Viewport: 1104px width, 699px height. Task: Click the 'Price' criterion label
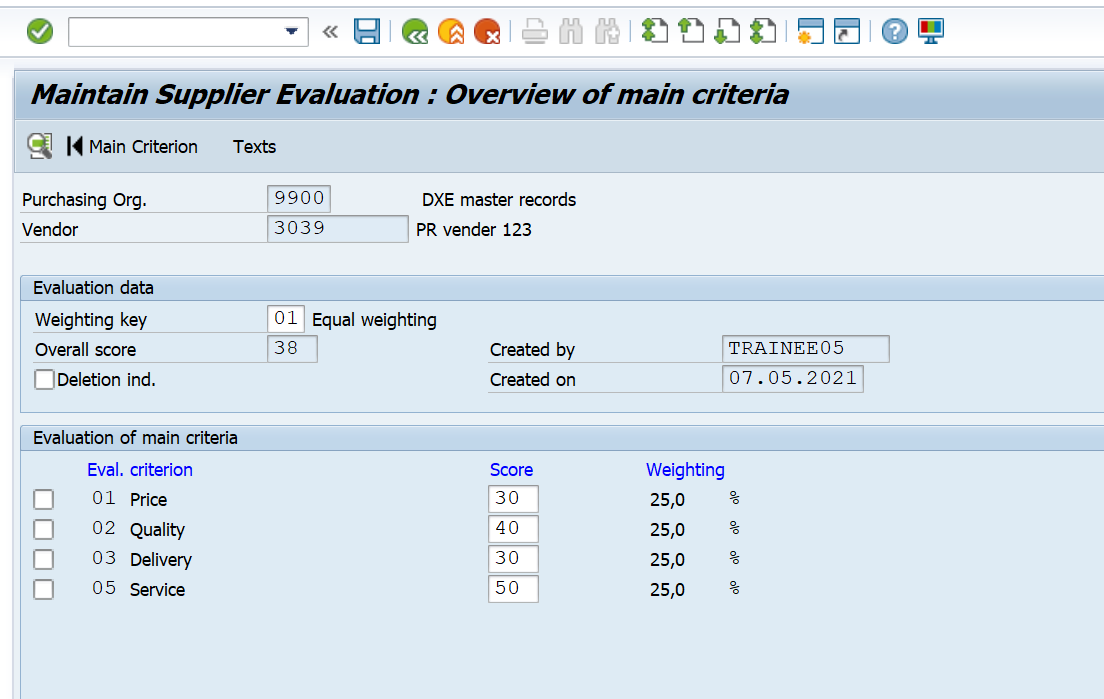tap(149, 500)
